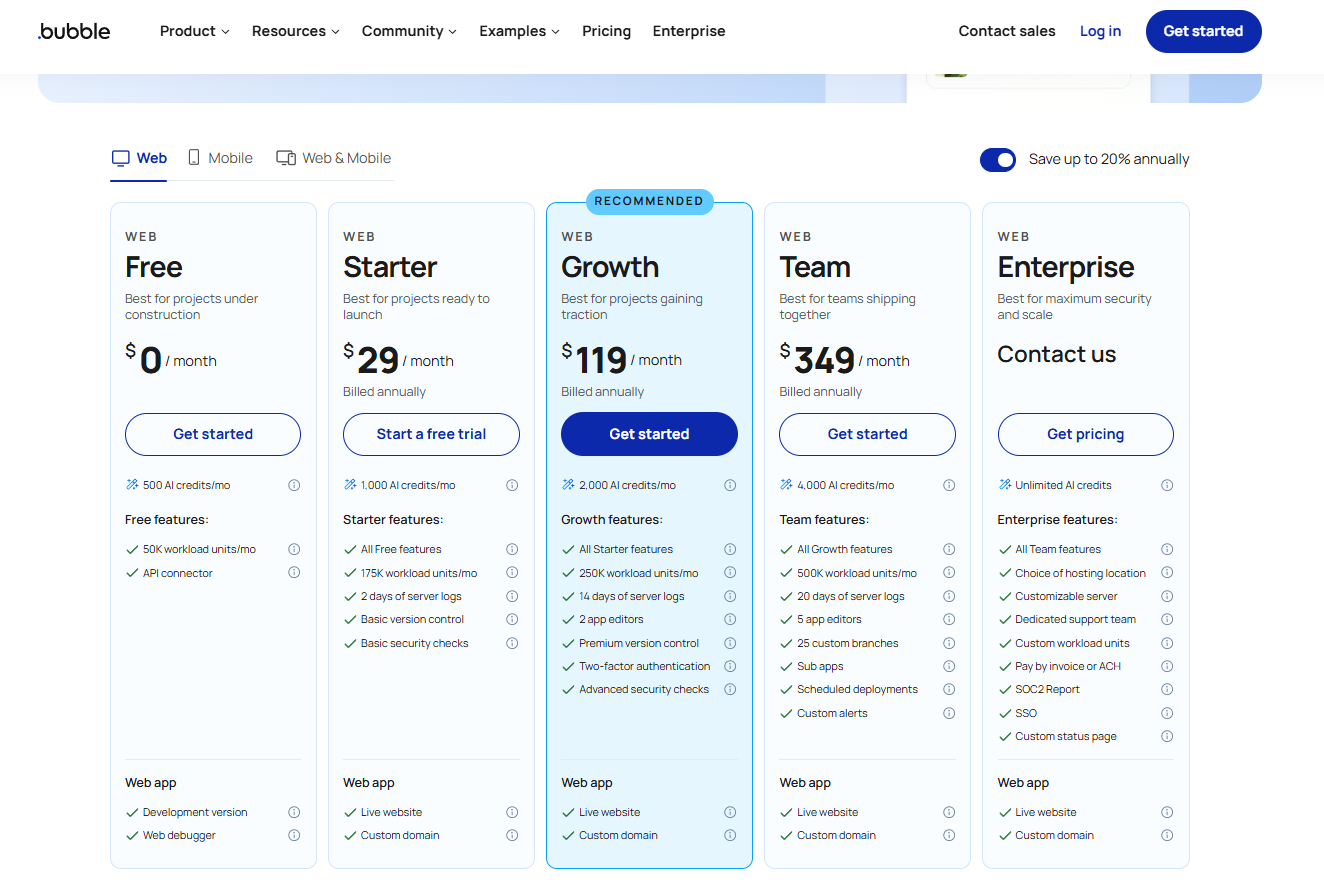This screenshot has width=1324, height=888.
Task: Click info icon next to 1,000 AI credits/mo
Action: pyautogui.click(x=512, y=485)
